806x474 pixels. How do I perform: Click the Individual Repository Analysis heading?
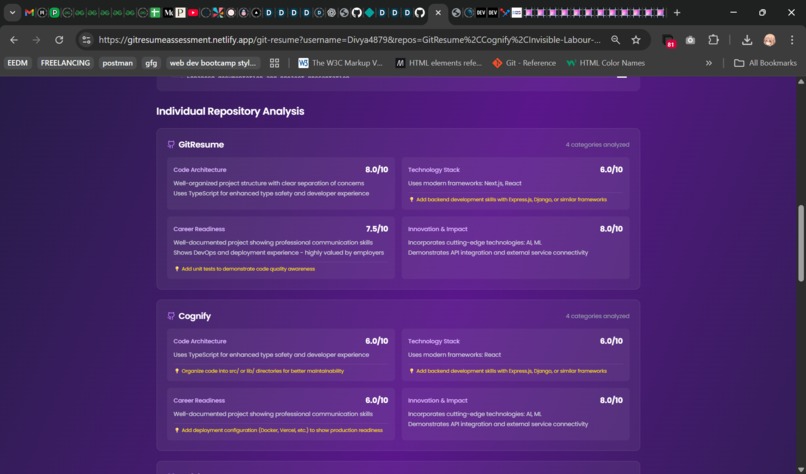tap(230, 111)
